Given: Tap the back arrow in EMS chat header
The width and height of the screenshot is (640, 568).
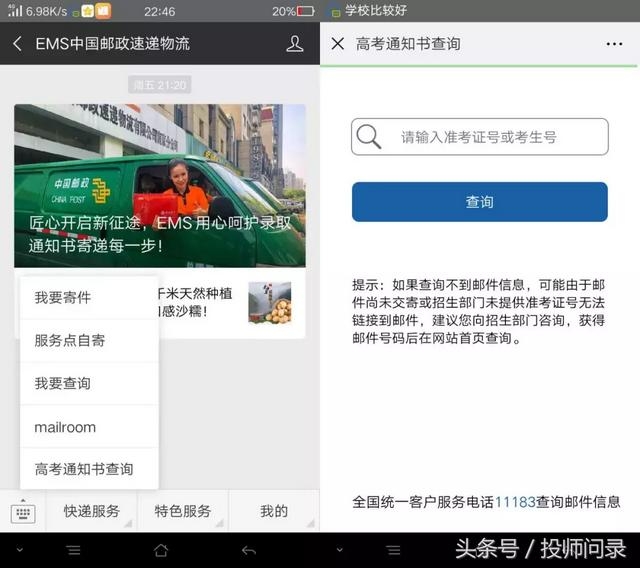Looking at the screenshot, I should pyautogui.click(x=17, y=43).
